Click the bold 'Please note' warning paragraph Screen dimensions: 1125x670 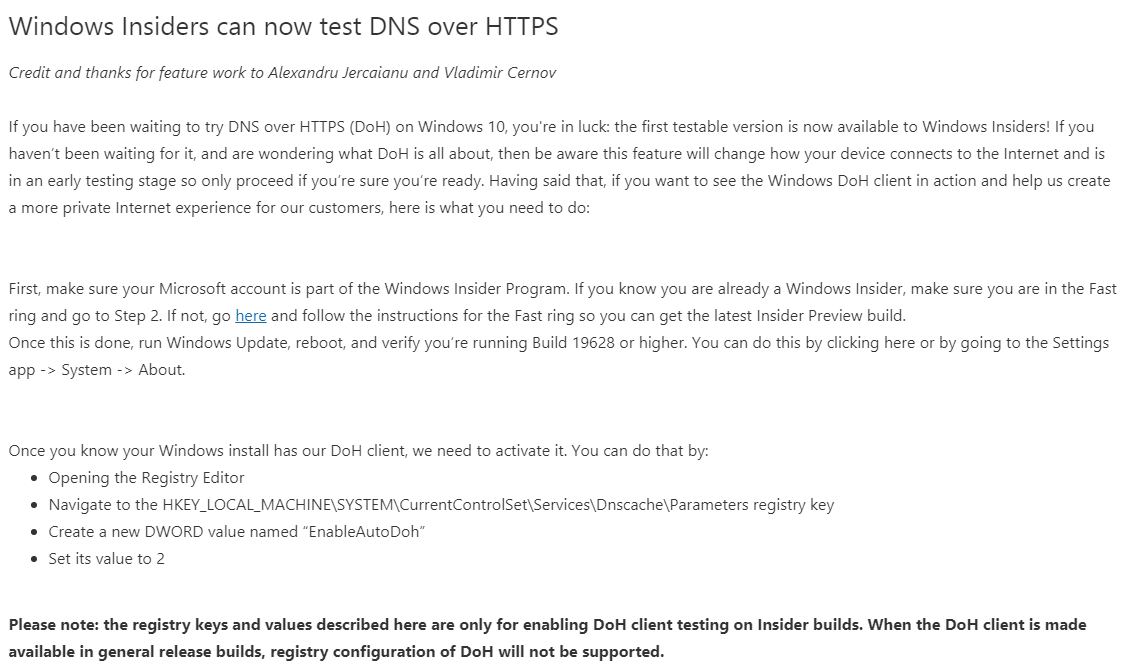coord(547,638)
